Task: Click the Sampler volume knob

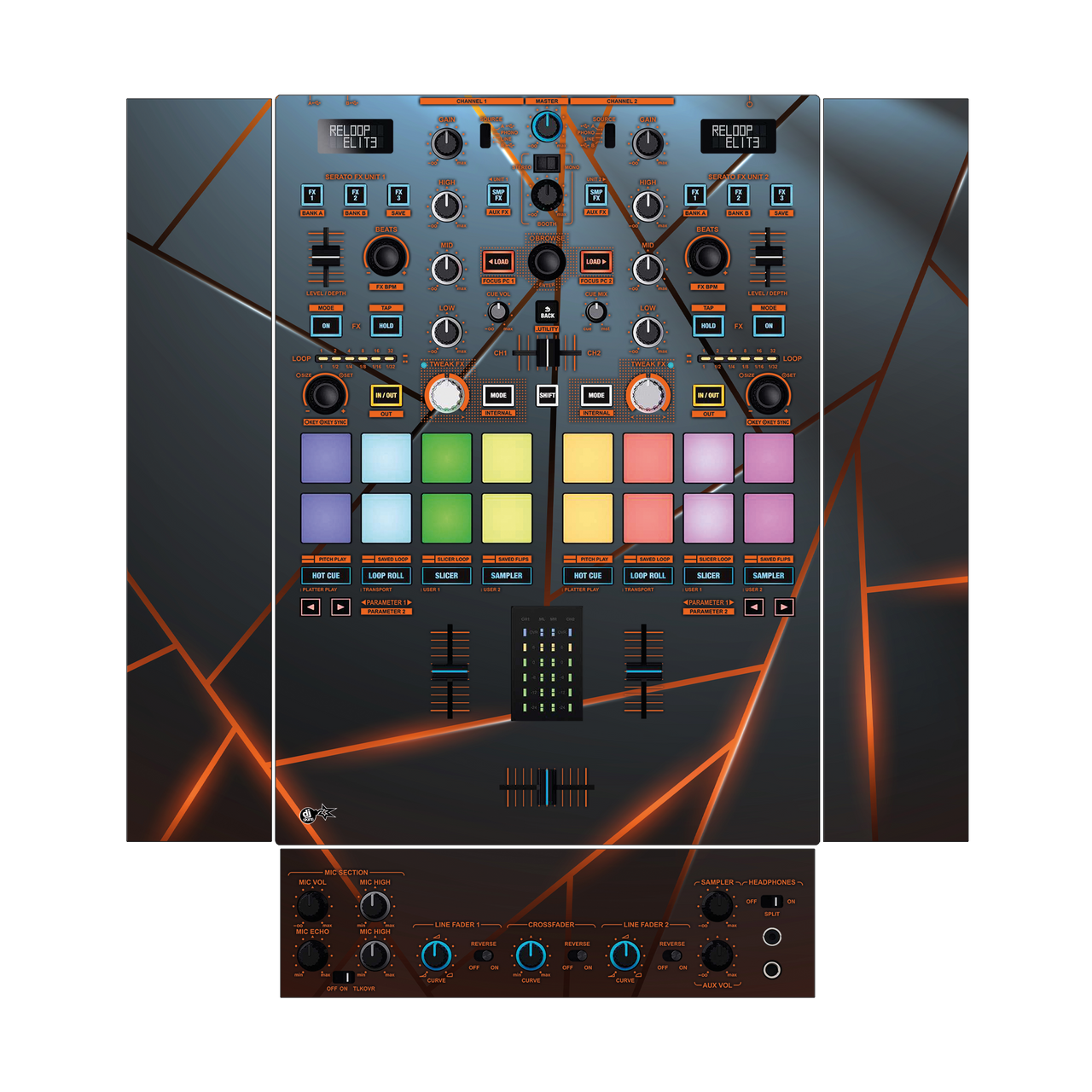Action: point(717,905)
